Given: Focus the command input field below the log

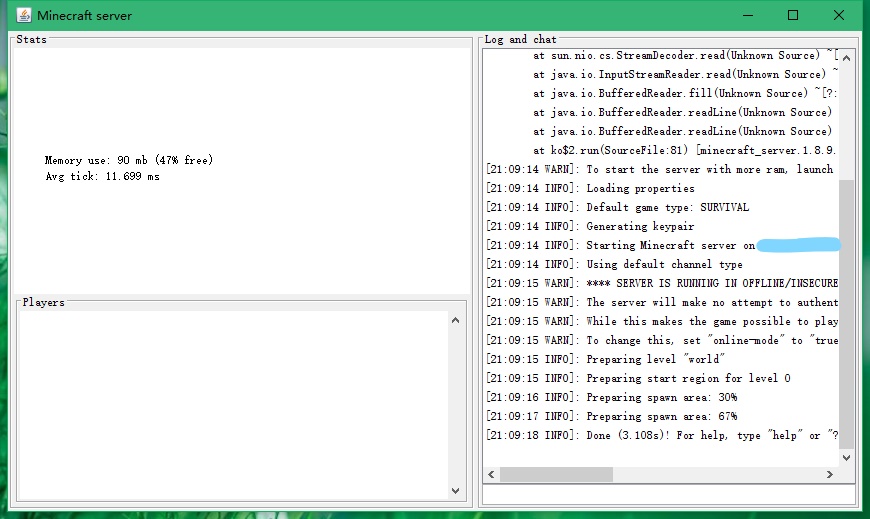Looking at the screenshot, I should coord(668,494).
